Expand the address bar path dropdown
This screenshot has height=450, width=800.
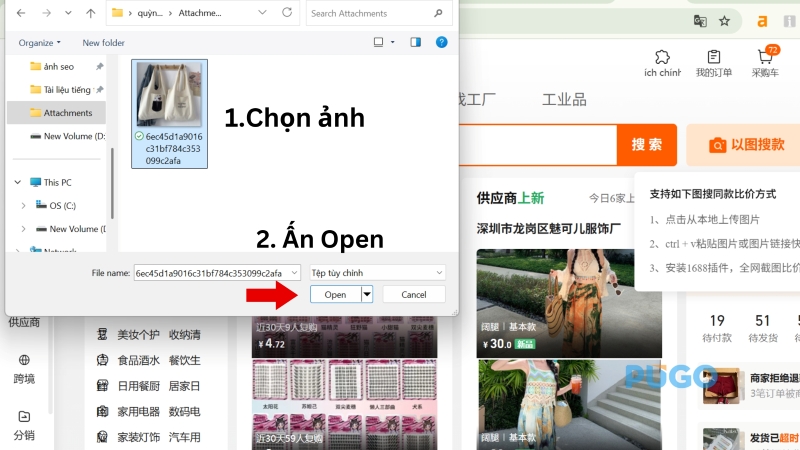click(262, 13)
